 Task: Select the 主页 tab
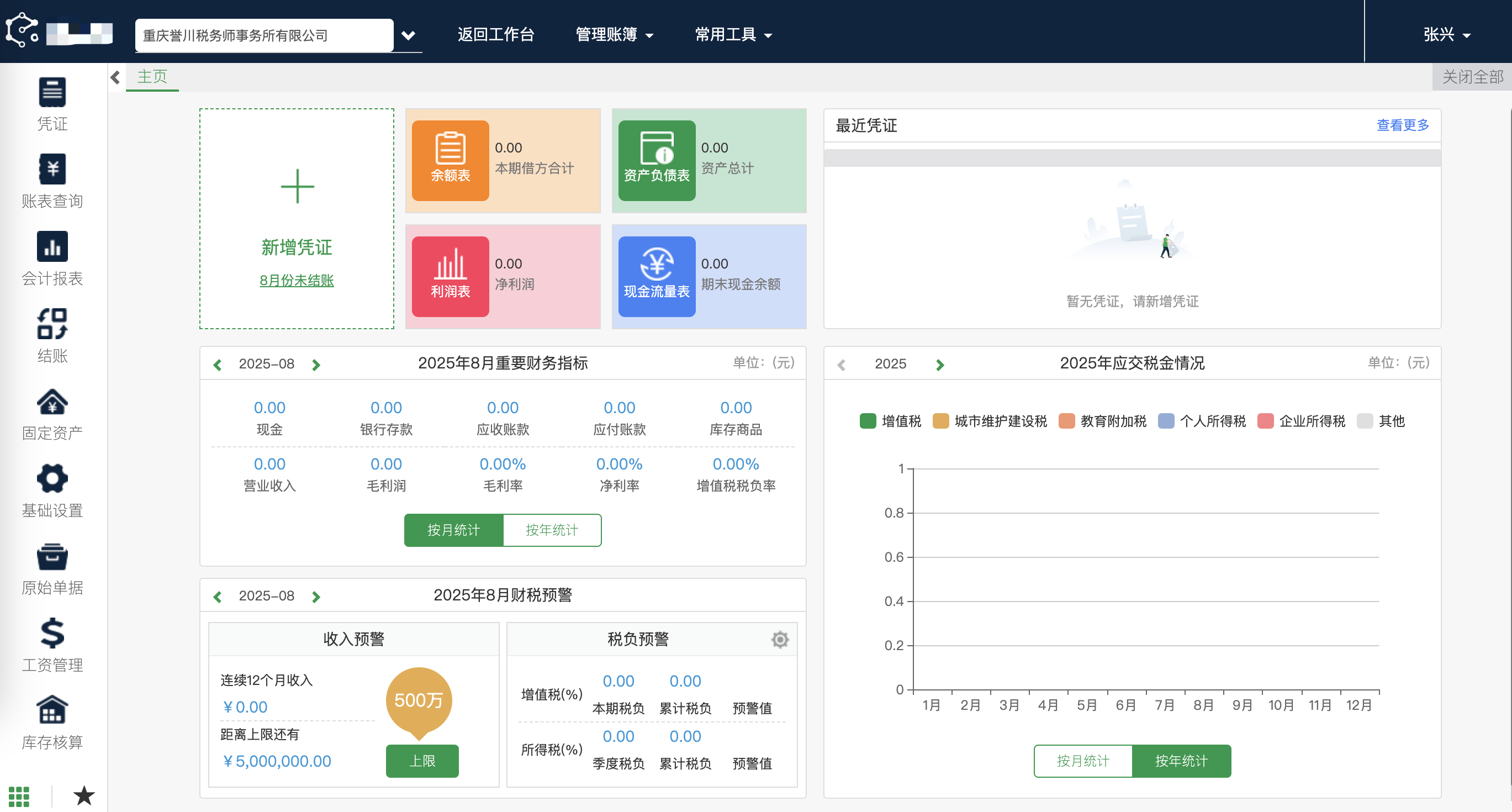152,76
